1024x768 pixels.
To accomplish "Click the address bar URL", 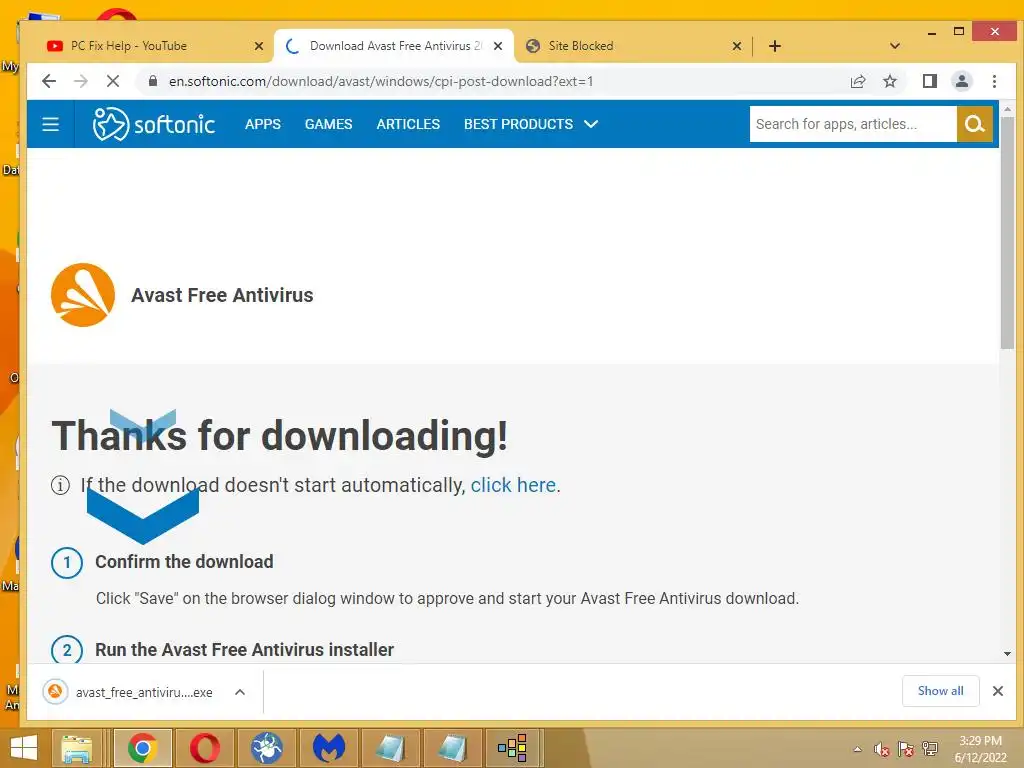I will 381,81.
